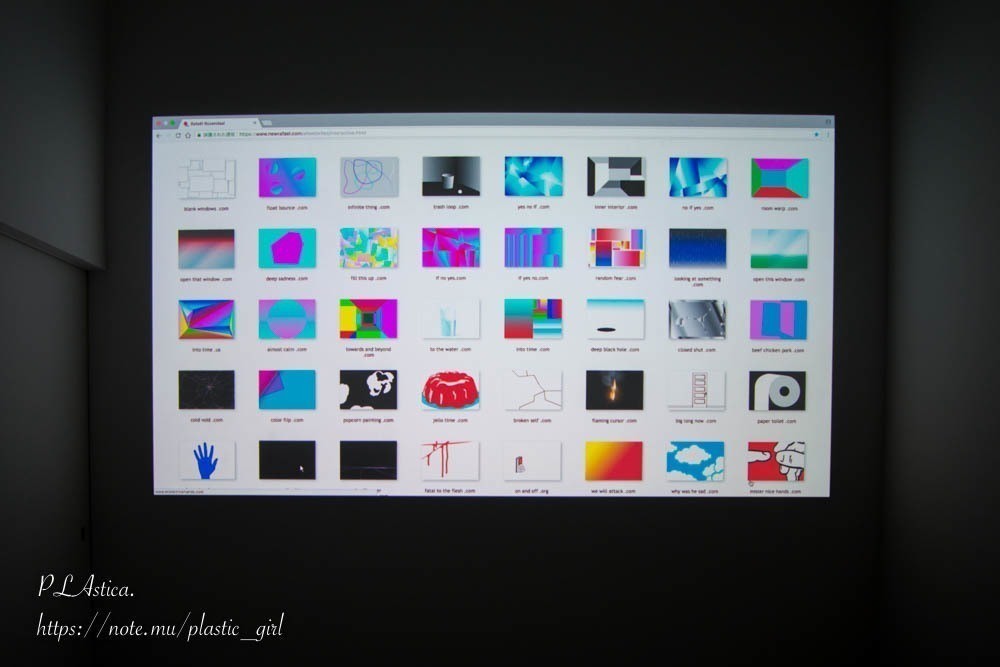Open the red jello time thumbnail
This screenshot has width=1000, height=667.
450,390
